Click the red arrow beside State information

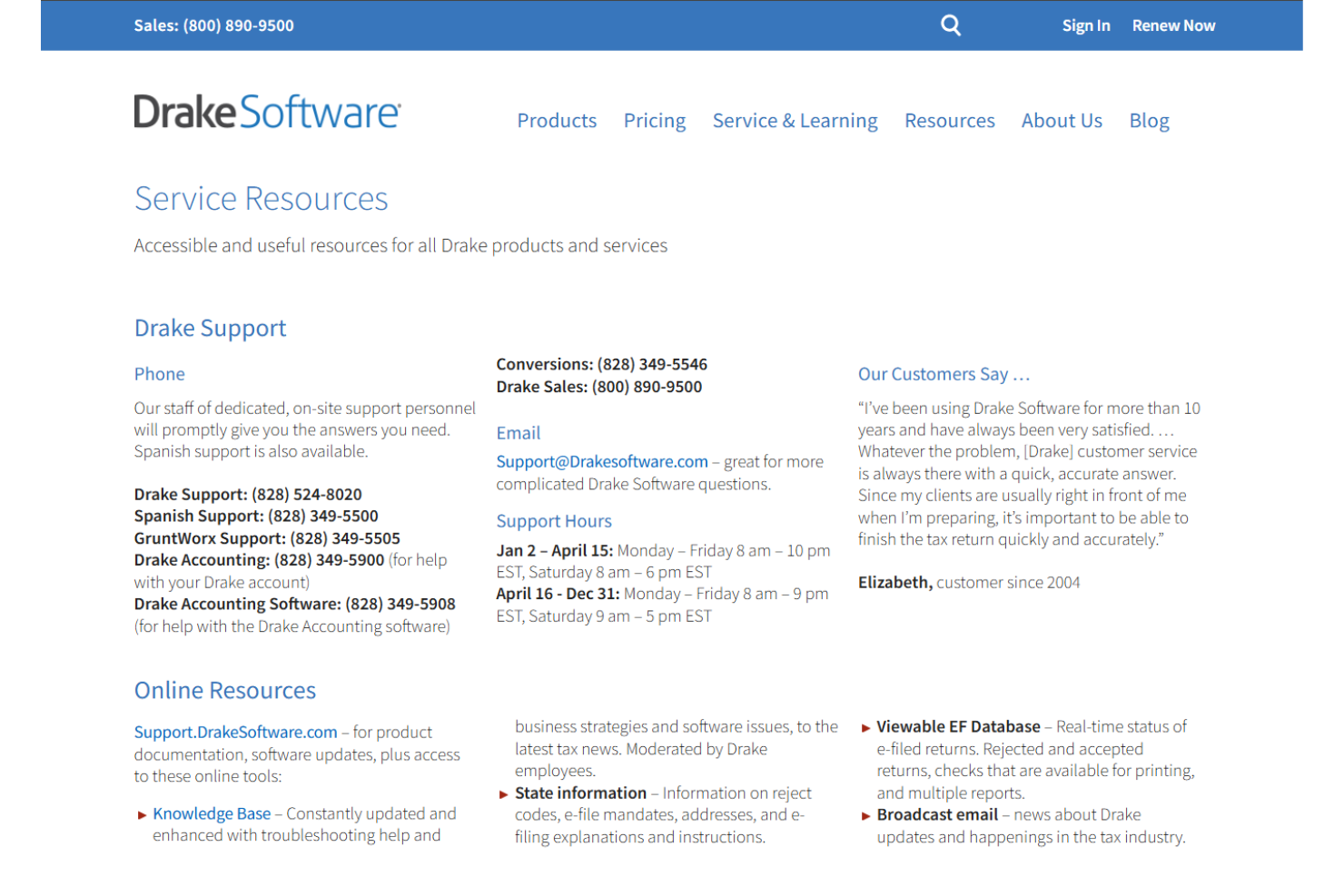point(504,794)
